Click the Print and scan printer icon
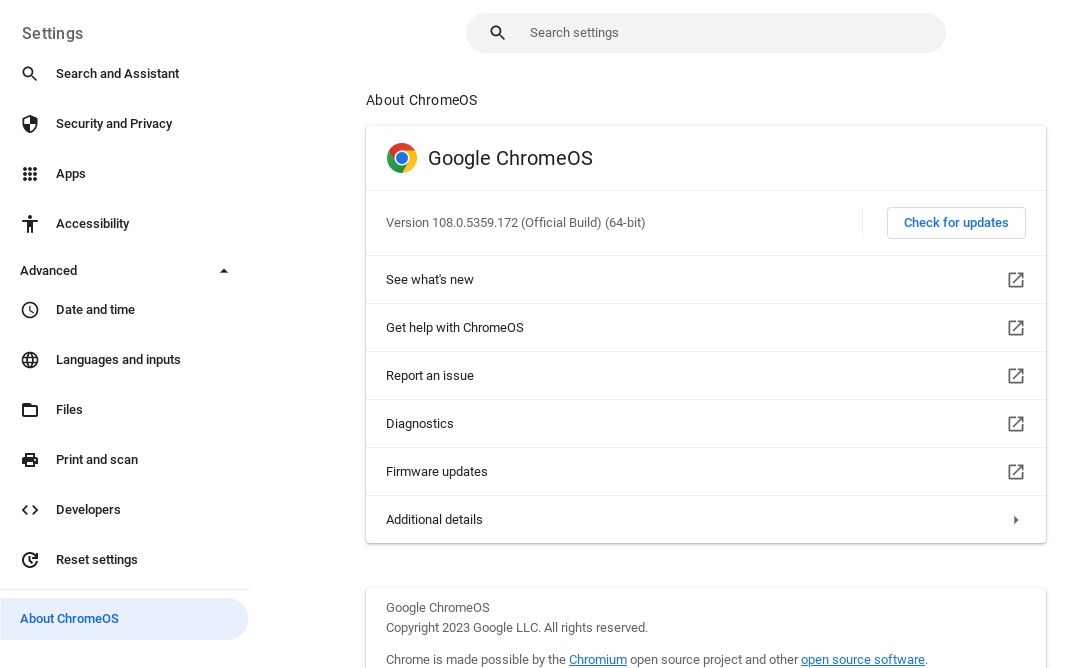 click(x=30, y=460)
